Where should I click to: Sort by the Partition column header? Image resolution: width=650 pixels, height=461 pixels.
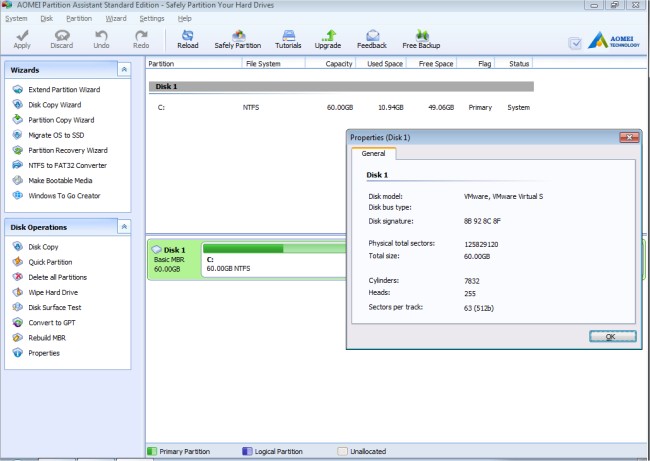click(x=194, y=63)
